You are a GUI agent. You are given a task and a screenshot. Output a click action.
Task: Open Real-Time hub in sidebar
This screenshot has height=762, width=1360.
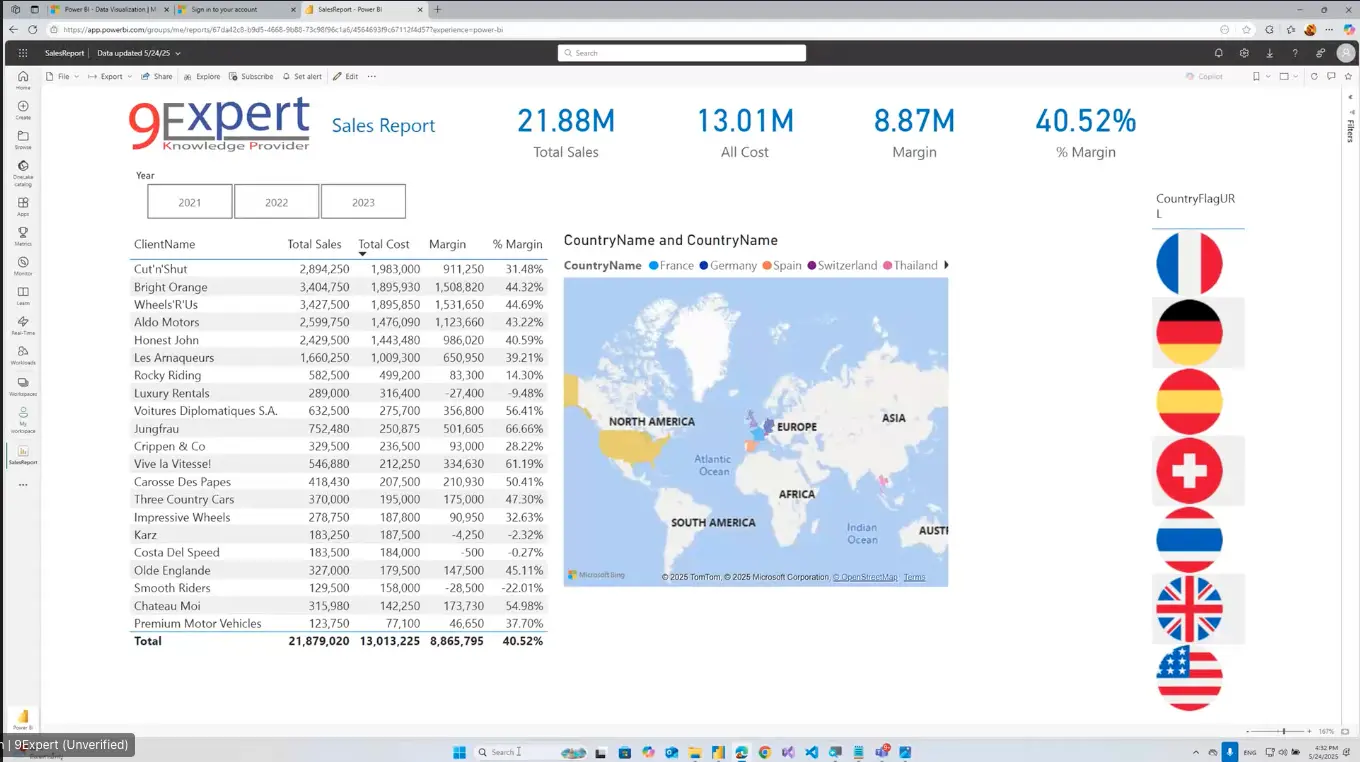[x=23, y=325]
